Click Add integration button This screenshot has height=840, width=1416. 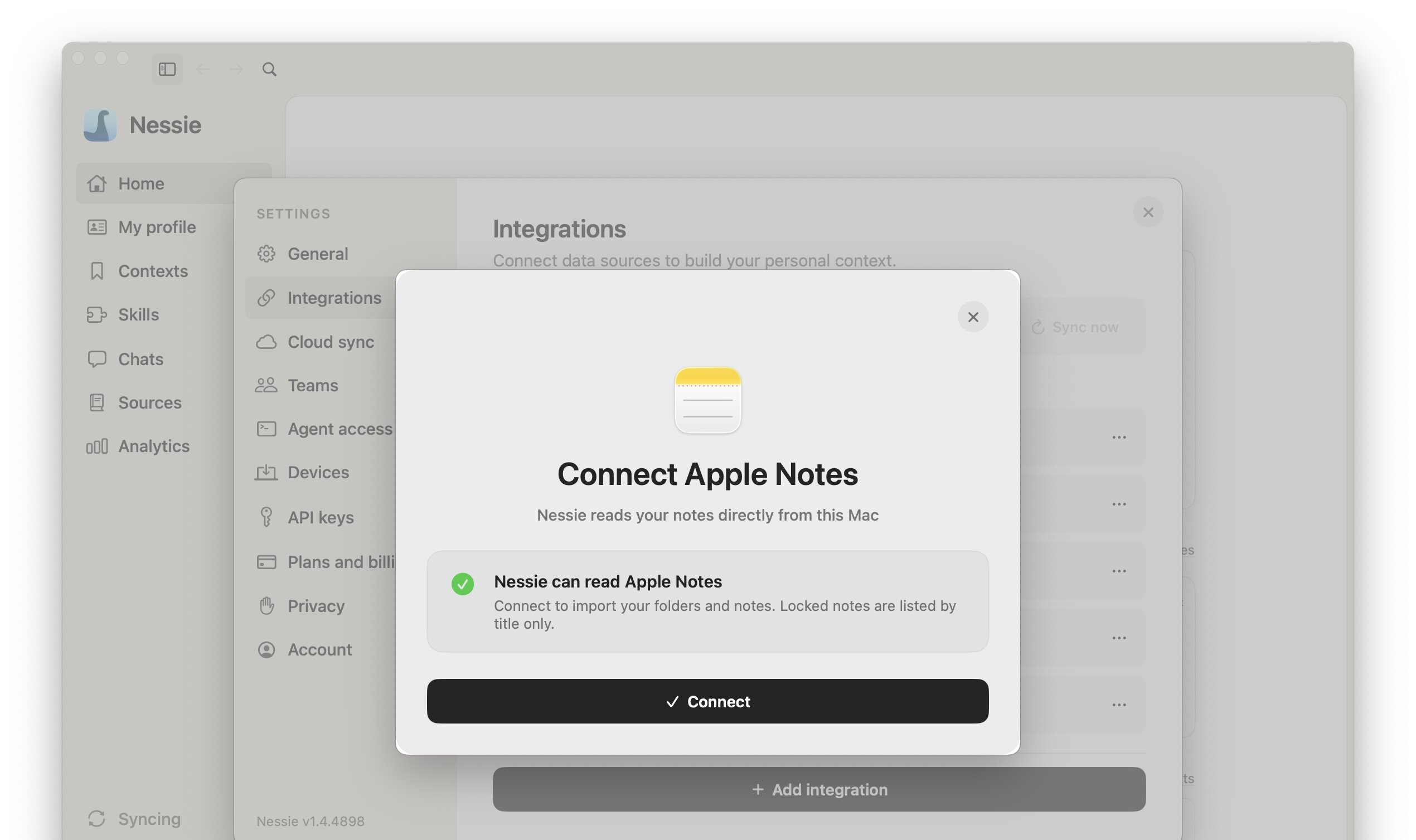(x=819, y=790)
